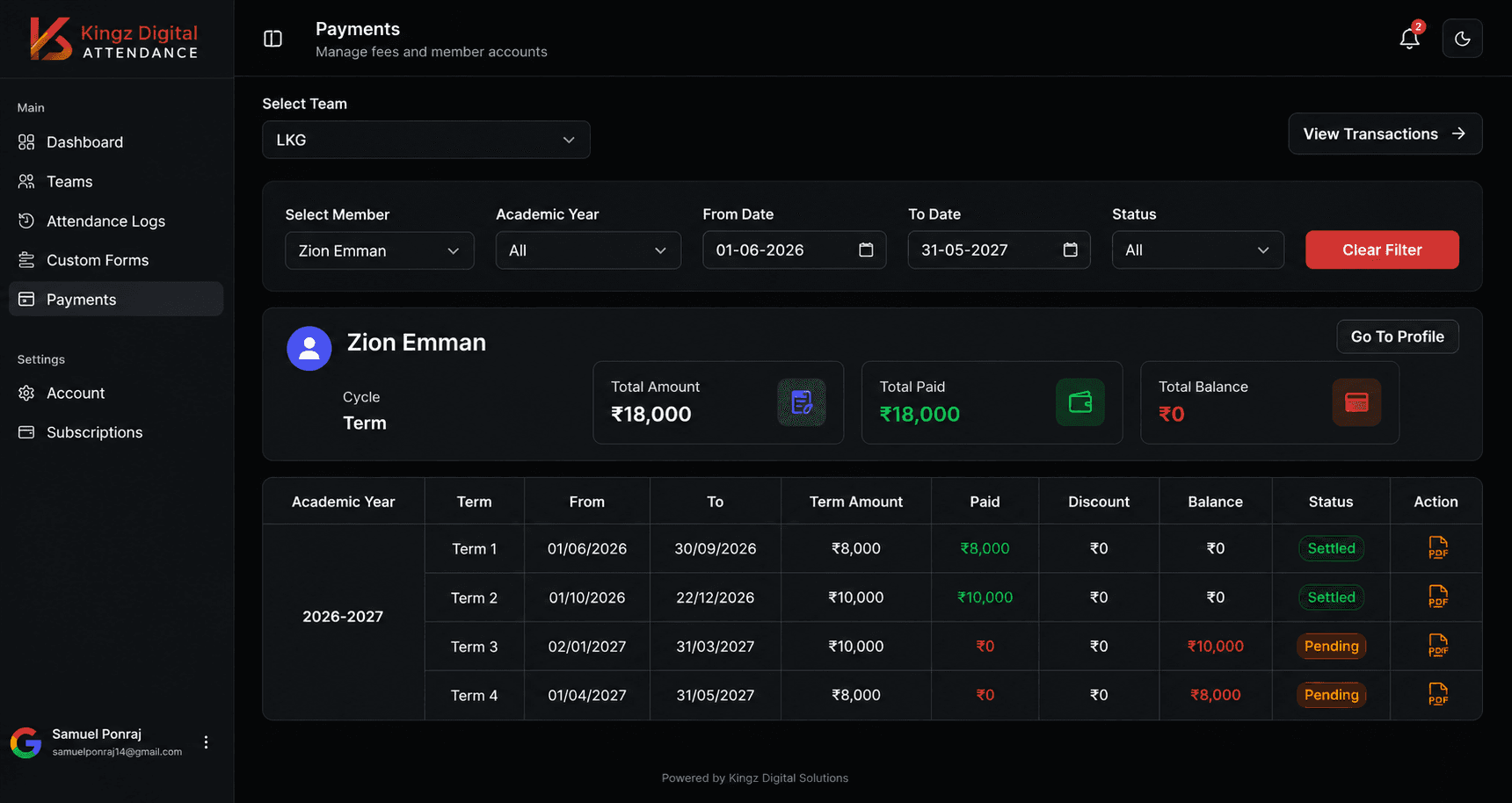This screenshot has height=803, width=1512.
Task: Open Custom Forms page
Action: [116, 260]
